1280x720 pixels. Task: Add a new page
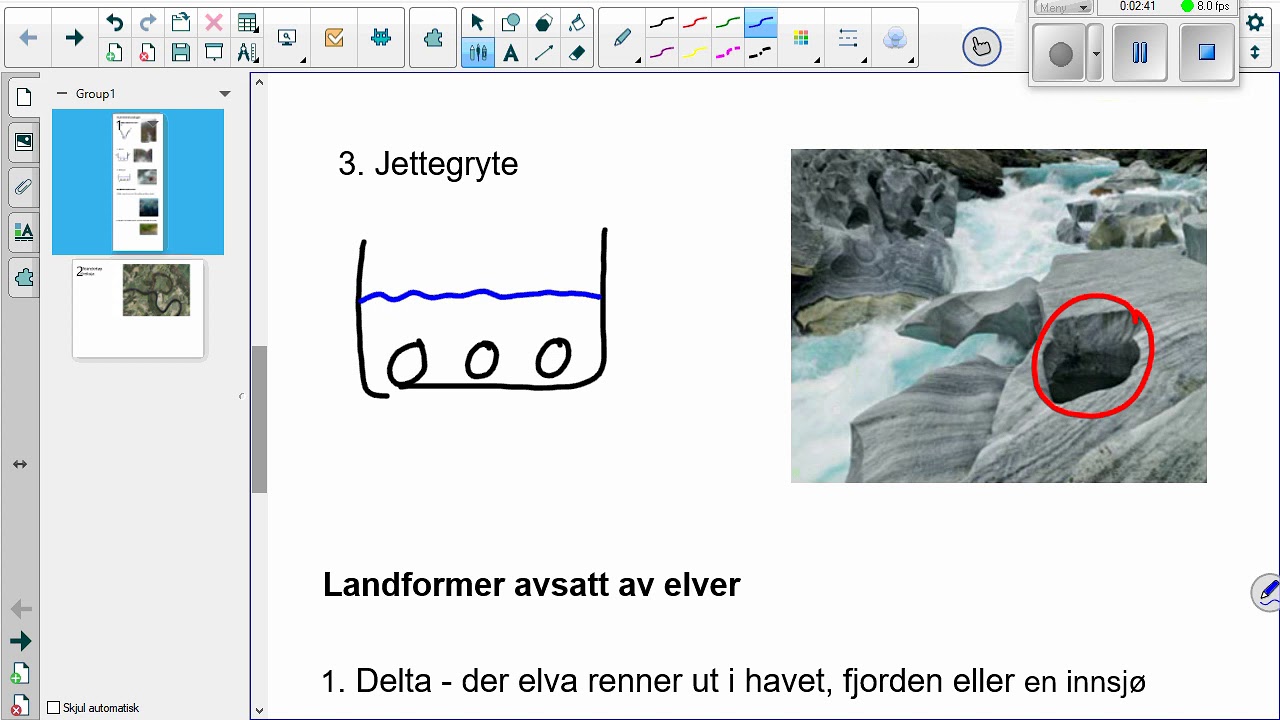pos(114,53)
